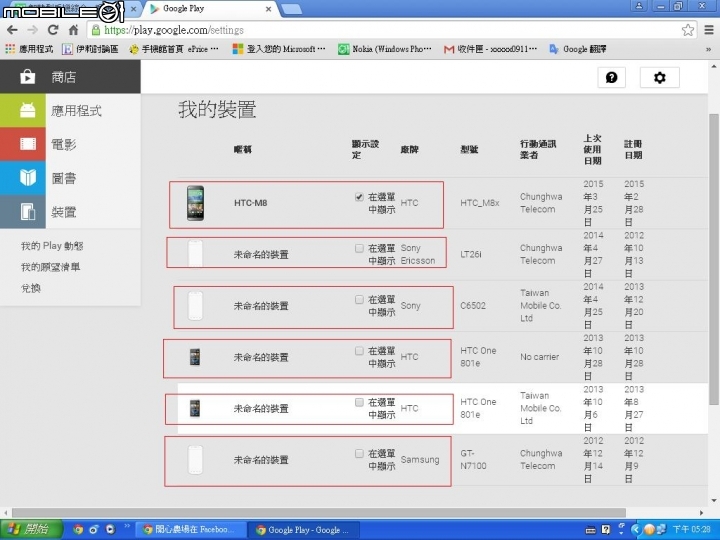Open the apps grid bookmark icon
The height and width of the screenshot is (540, 720).
pyautogui.click(x=10, y=49)
